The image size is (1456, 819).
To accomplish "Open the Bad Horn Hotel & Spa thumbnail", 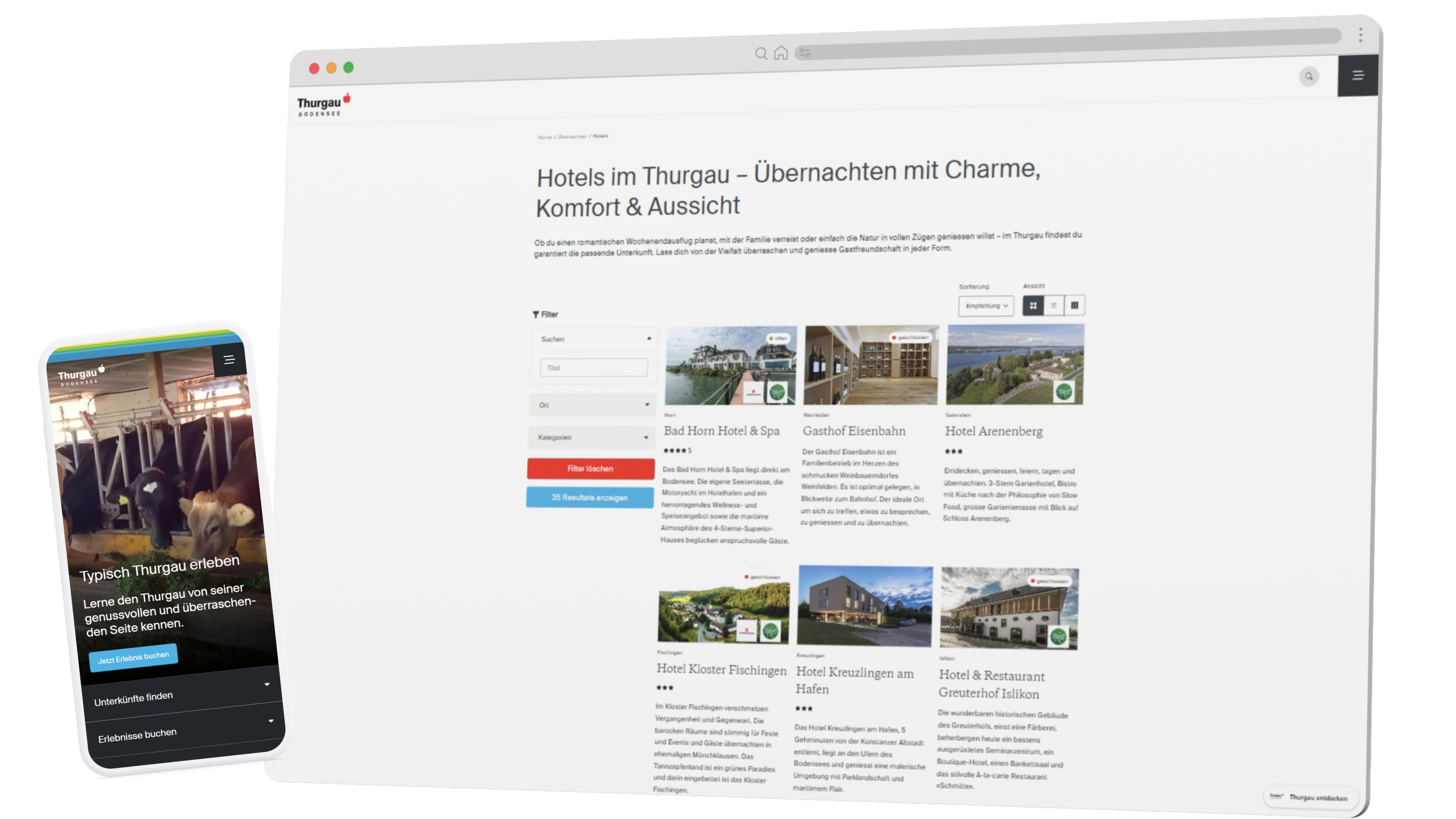I will point(730,365).
